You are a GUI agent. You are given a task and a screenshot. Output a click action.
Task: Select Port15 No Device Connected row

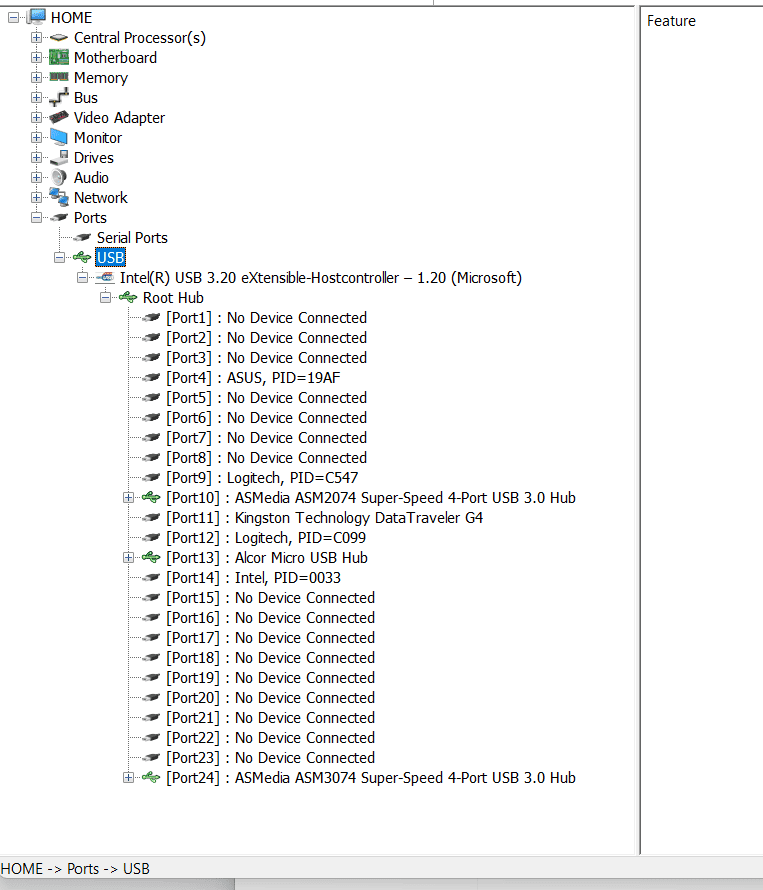click(x=270, y=598)
